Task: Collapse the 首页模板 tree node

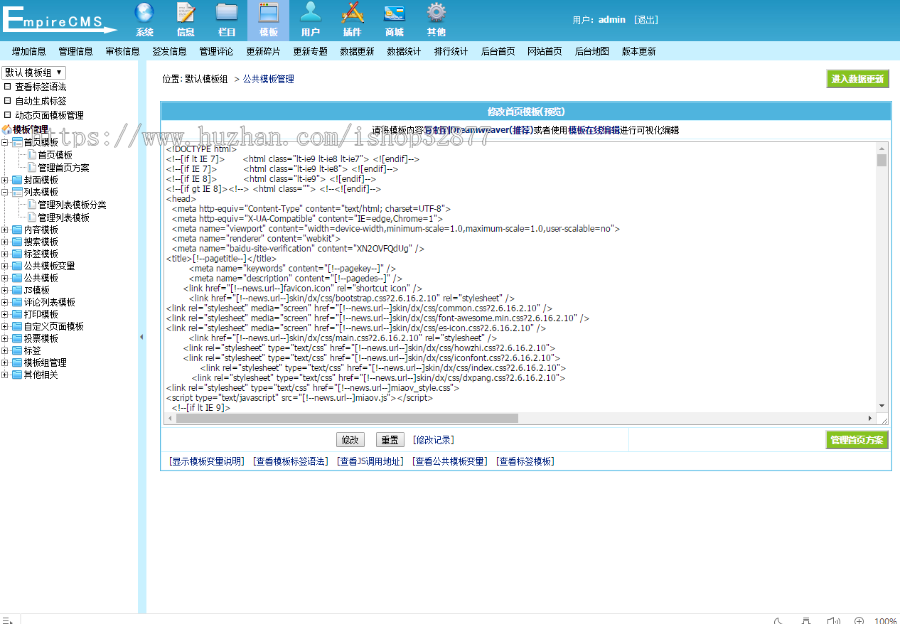Action: (5, 142)
